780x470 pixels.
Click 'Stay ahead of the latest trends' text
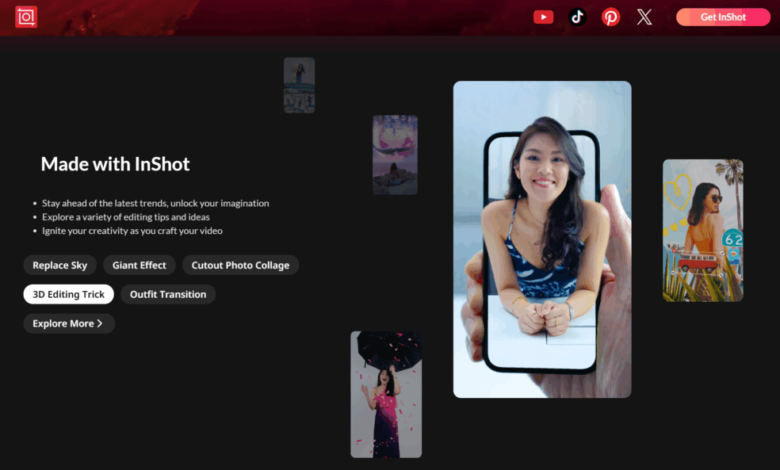click(x=155, y=203)
